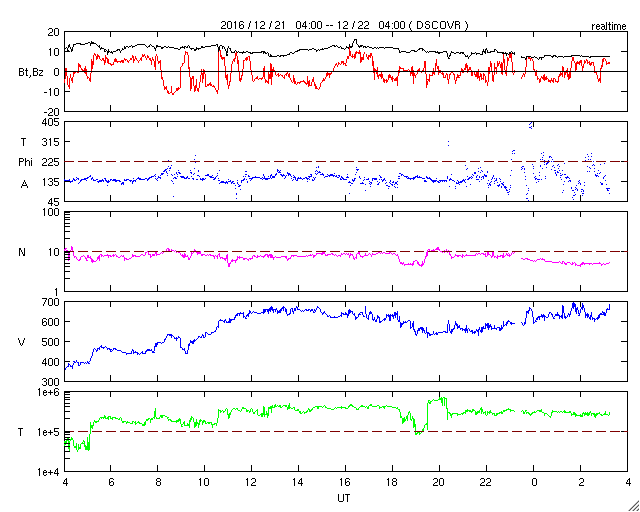Click the hour 12 tick on UT axis
This screenshot has width=640, height=512.
pos(250,483)
